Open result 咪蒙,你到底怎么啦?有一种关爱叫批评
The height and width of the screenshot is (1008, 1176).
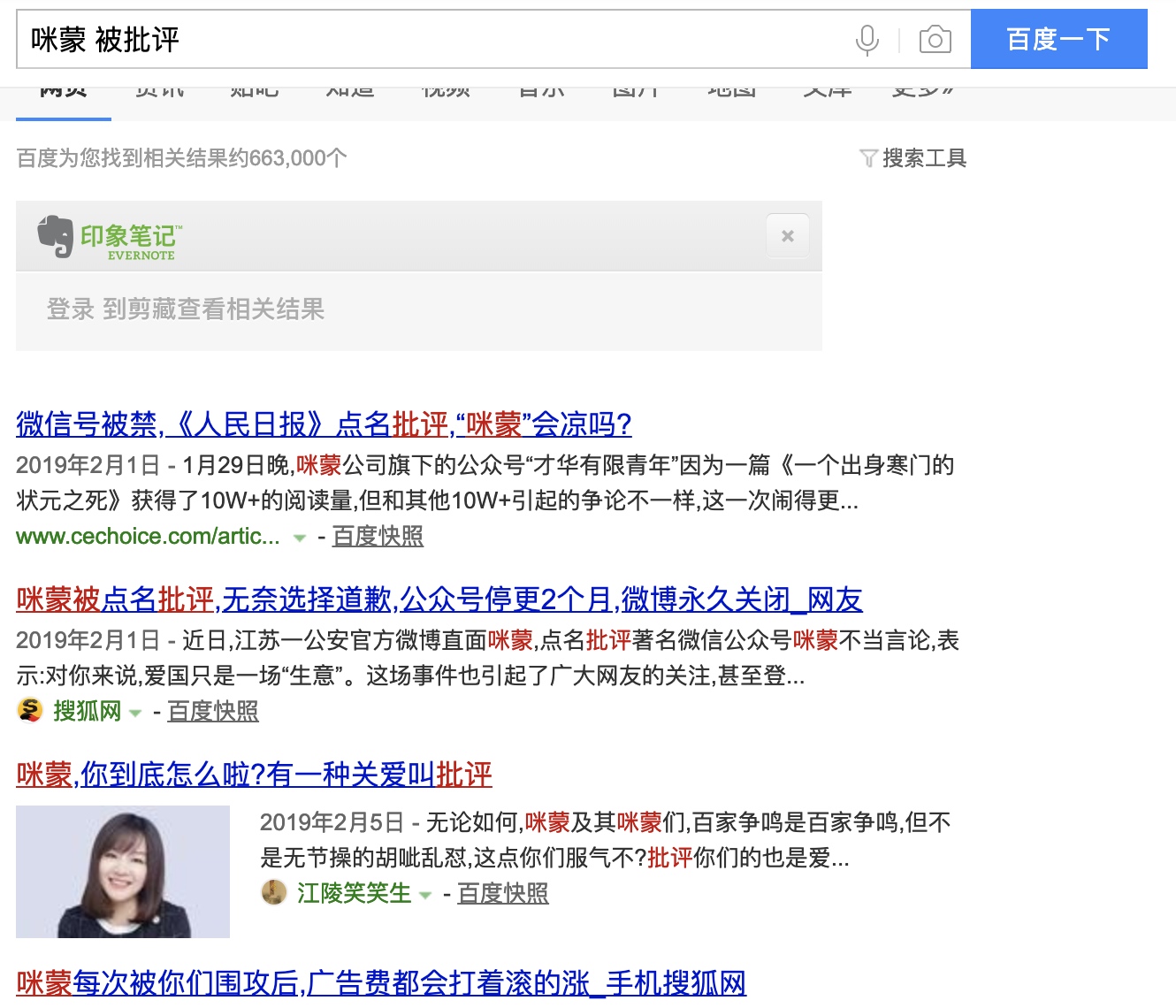click(254, 775)
